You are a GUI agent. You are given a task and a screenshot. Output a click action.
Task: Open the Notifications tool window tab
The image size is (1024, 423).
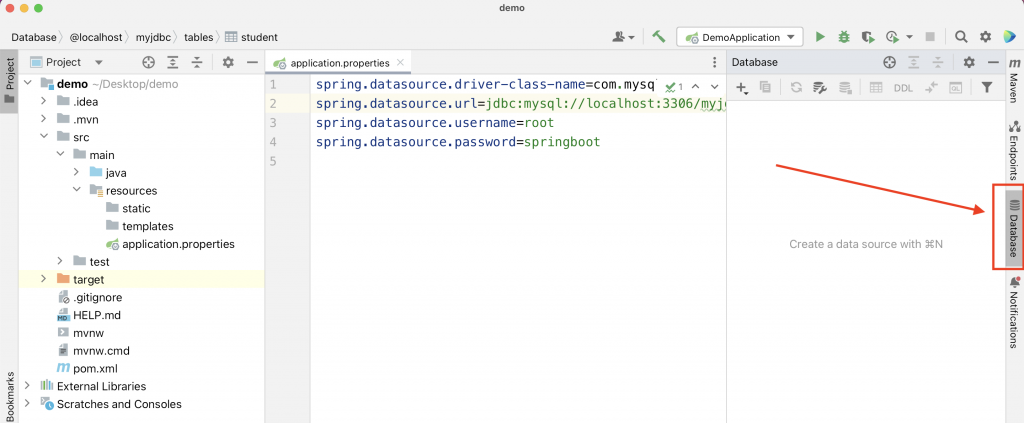(1015, 312)
